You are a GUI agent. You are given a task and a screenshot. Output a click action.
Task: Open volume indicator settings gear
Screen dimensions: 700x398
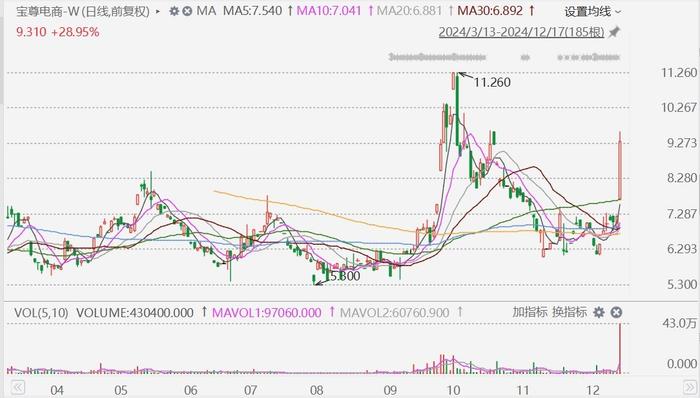tap(599, 312)
